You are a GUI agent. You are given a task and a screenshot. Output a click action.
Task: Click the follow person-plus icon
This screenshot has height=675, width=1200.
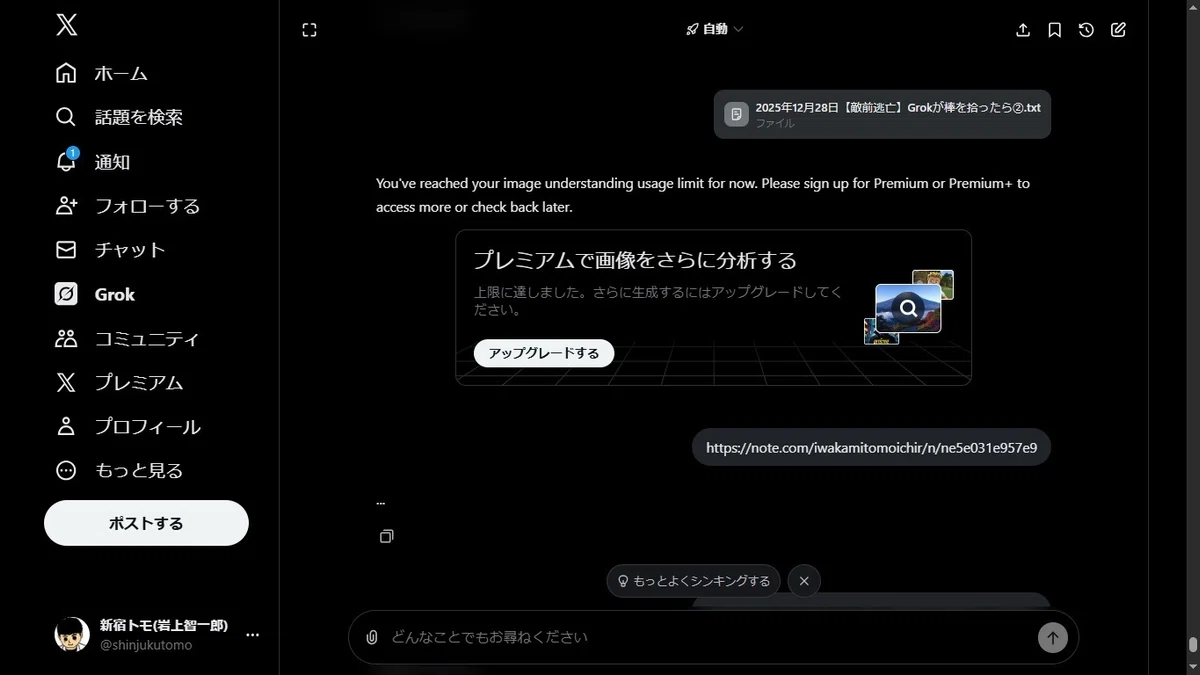tap(66, 206)
